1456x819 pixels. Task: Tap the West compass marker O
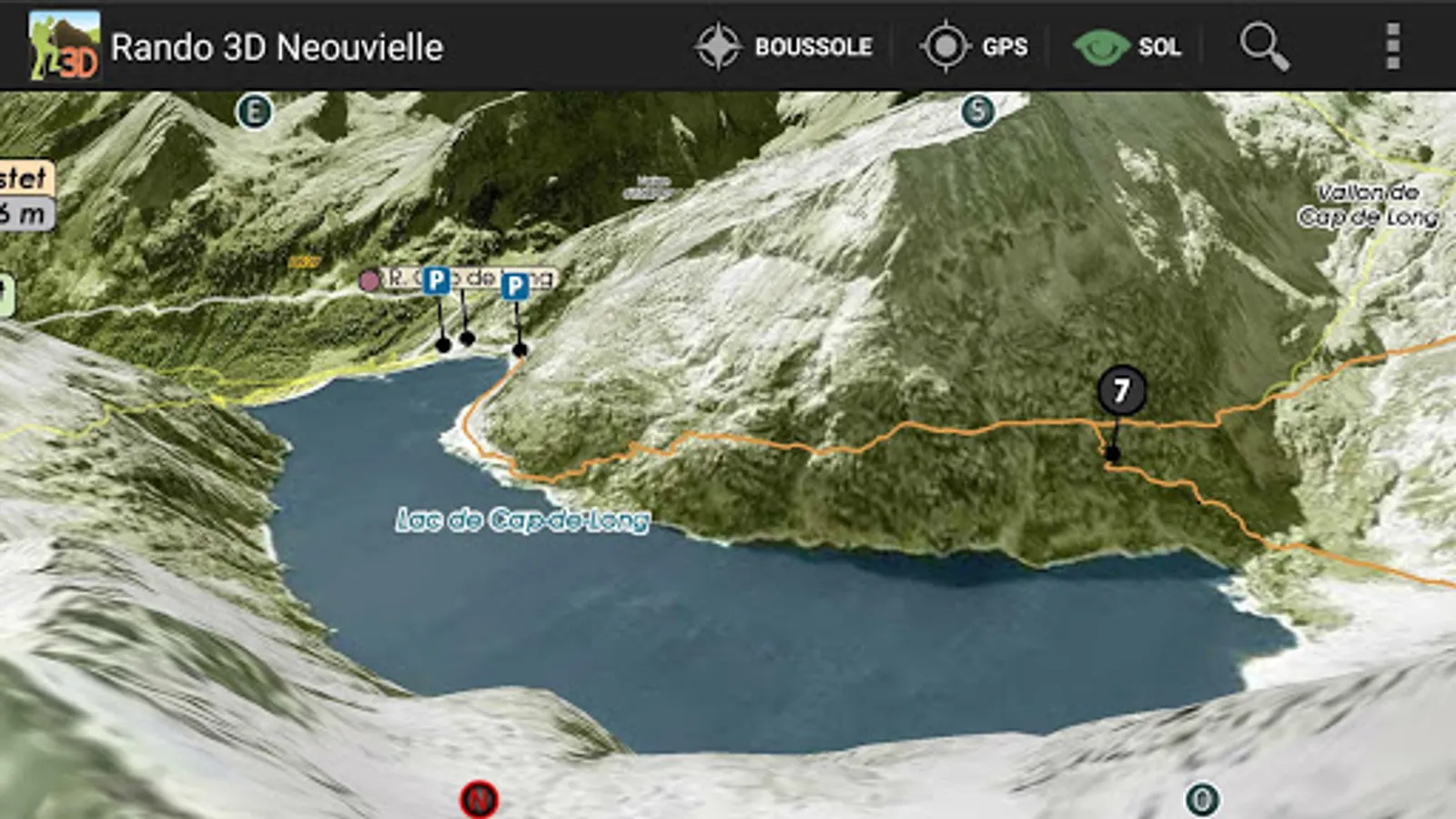point(1202,800)
